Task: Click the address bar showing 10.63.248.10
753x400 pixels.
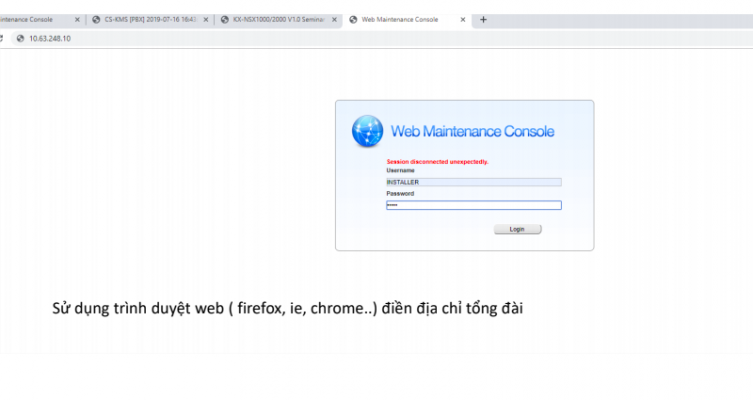Action: (200, 38)
